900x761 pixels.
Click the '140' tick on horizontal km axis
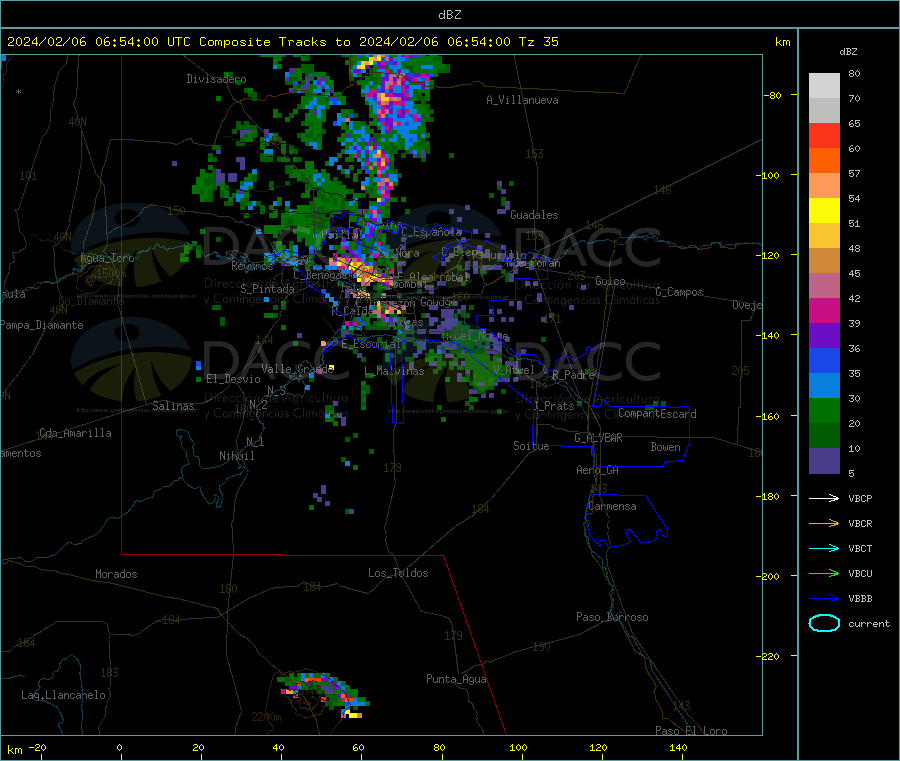(x=678, y=748)
